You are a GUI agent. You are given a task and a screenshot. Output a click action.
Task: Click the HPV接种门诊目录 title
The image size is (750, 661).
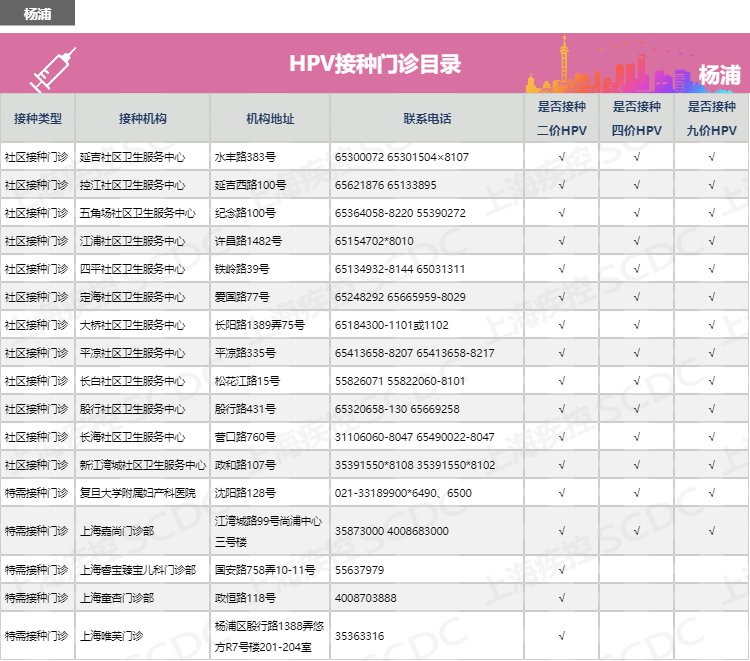pyautogui.click(x=375, y=65)
